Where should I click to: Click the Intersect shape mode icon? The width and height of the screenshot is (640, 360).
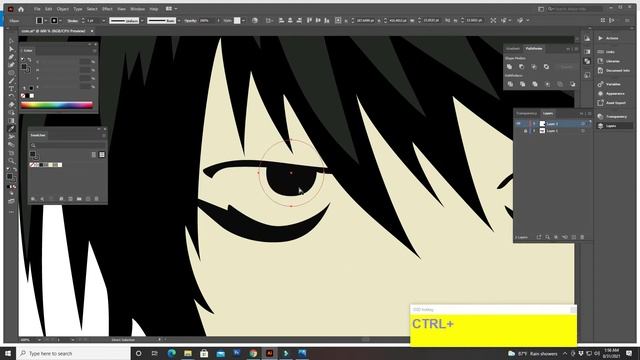[534, 67]
